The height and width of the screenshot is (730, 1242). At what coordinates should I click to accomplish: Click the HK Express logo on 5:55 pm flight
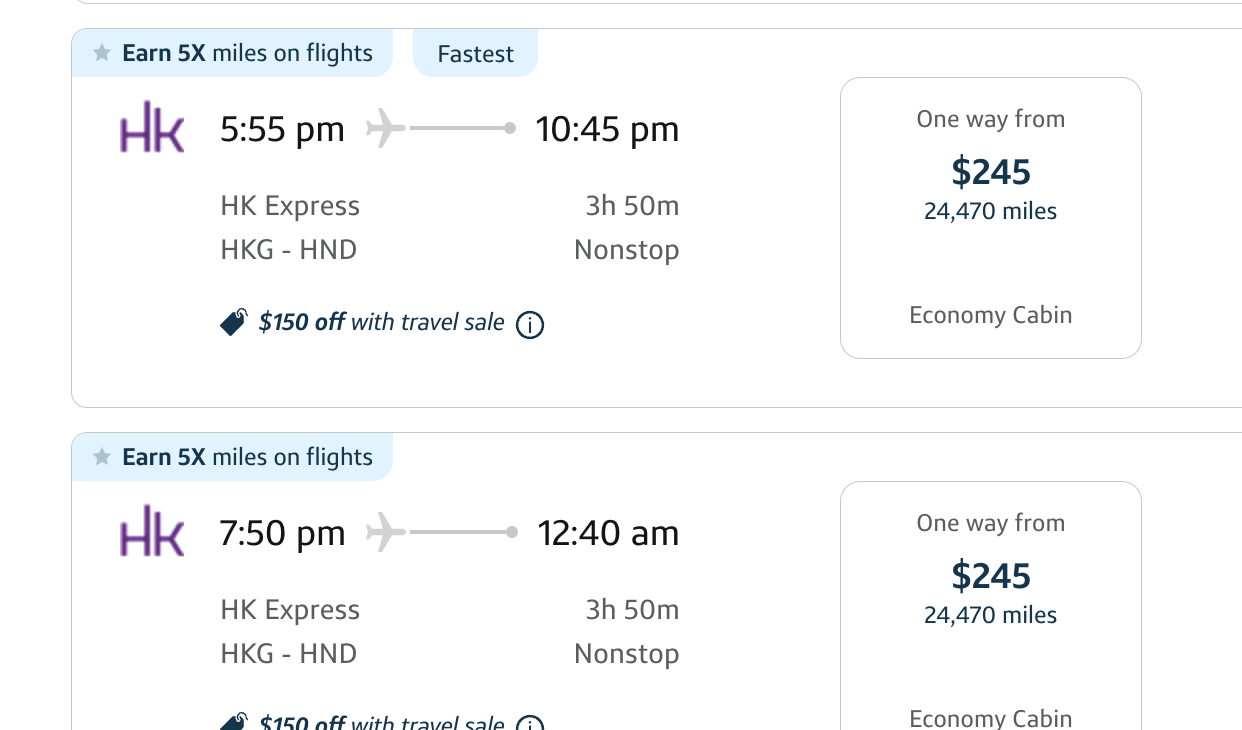point(152,127)
